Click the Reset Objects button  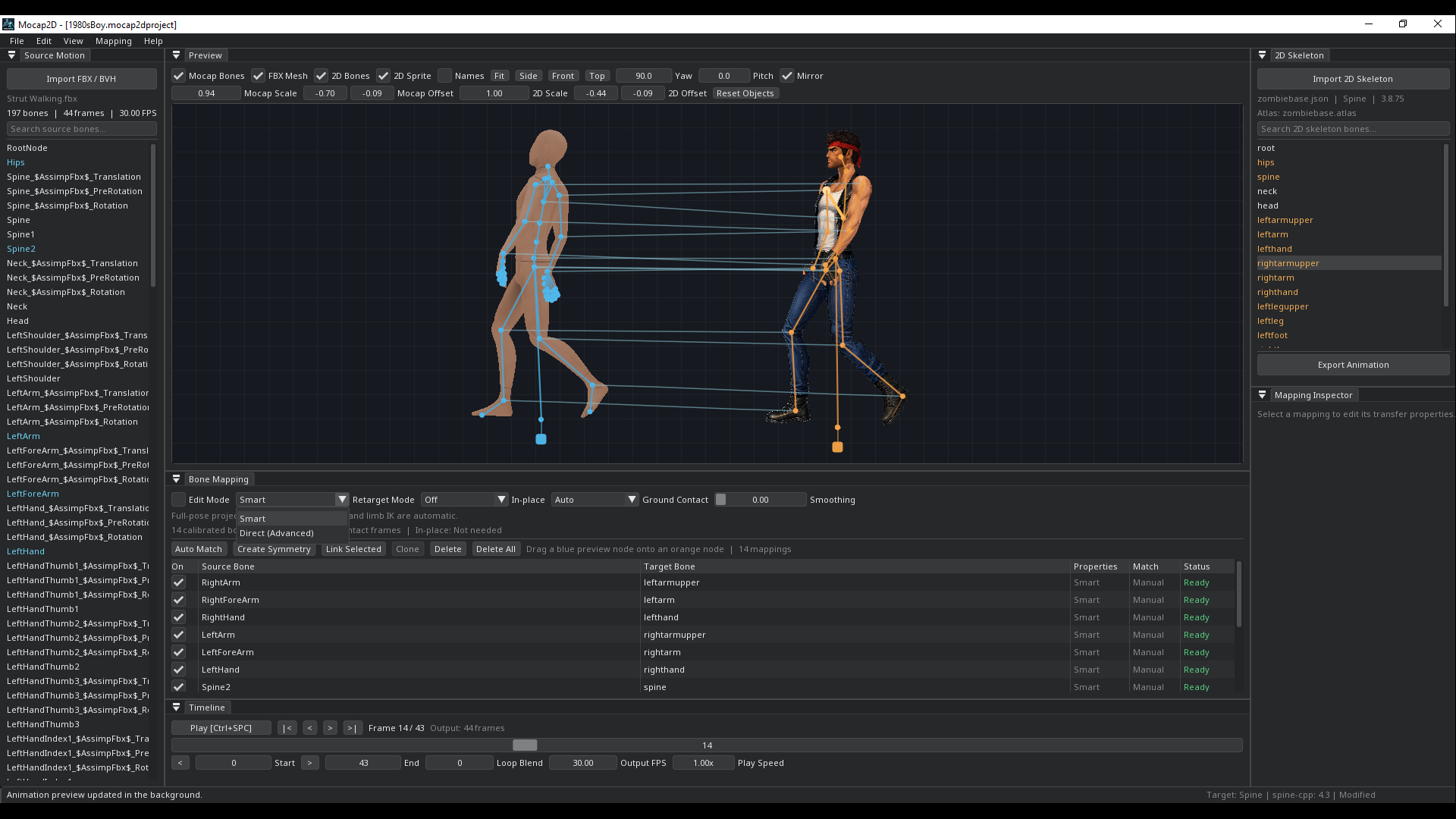(745, 93)
